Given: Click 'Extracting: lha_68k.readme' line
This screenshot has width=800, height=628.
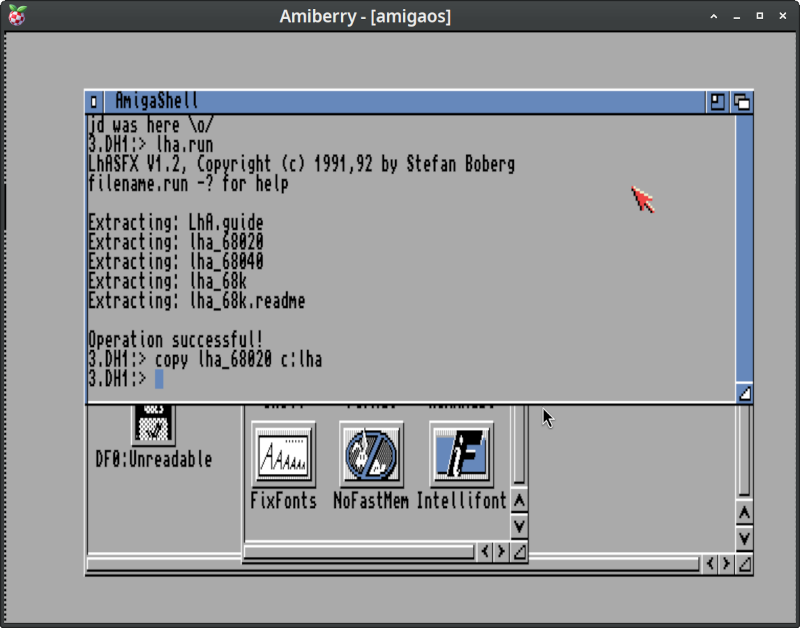Looking at the screenshot, I should 196,301.
